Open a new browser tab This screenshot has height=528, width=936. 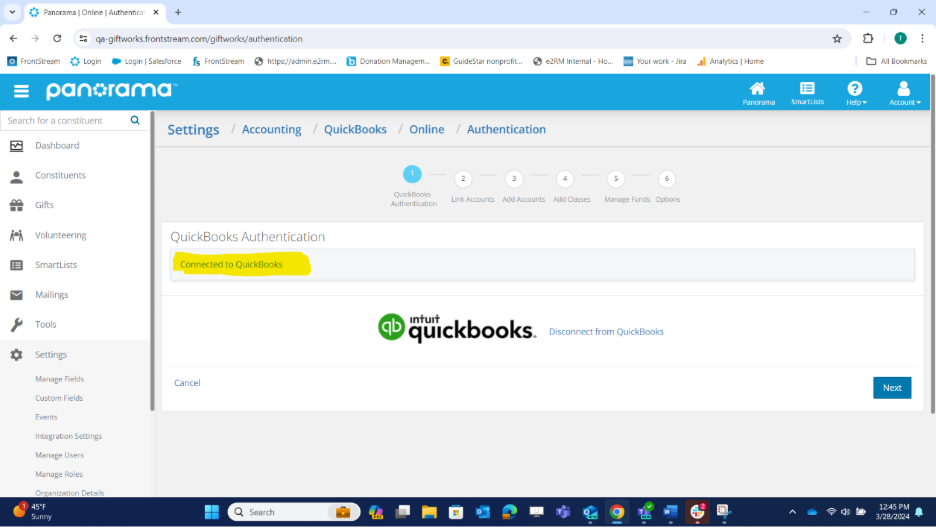[x=178, y=12]
